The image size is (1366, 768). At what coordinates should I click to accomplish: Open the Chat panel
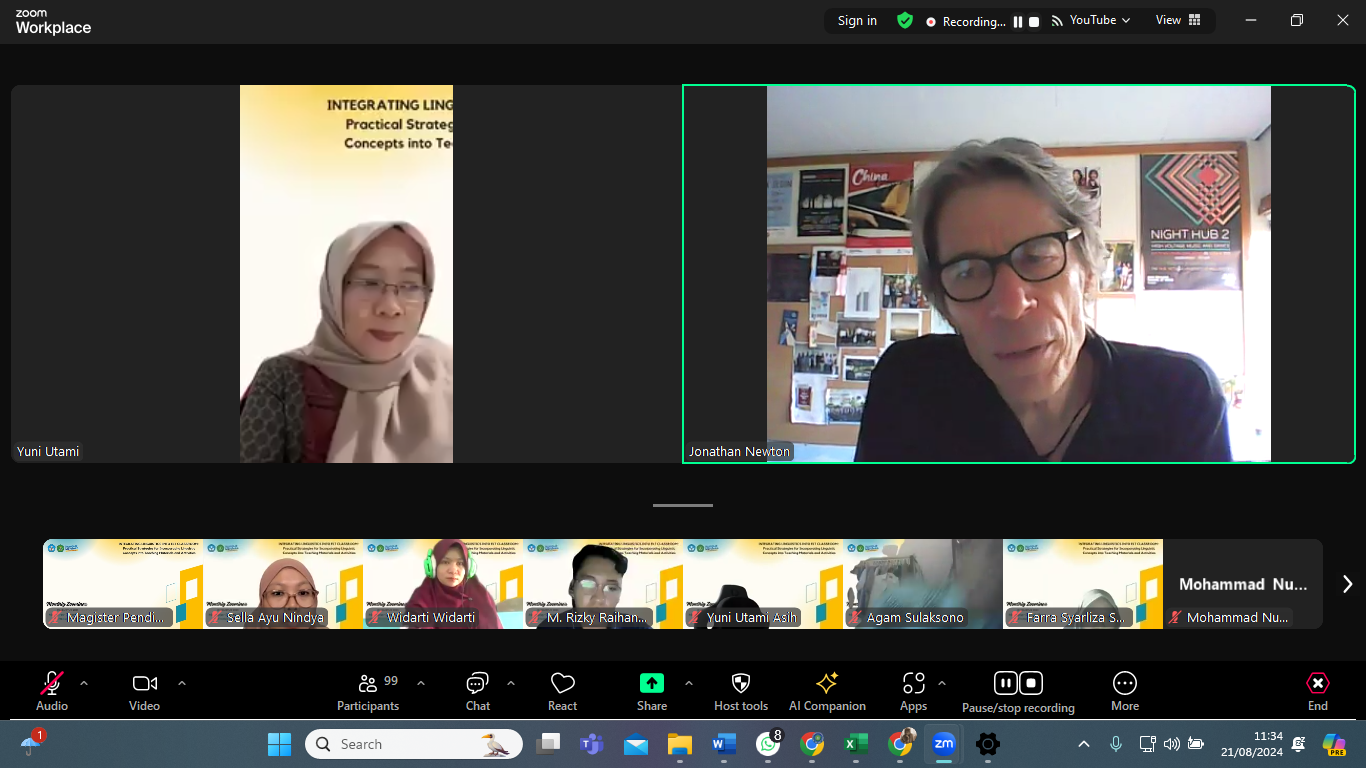[477, 691]
